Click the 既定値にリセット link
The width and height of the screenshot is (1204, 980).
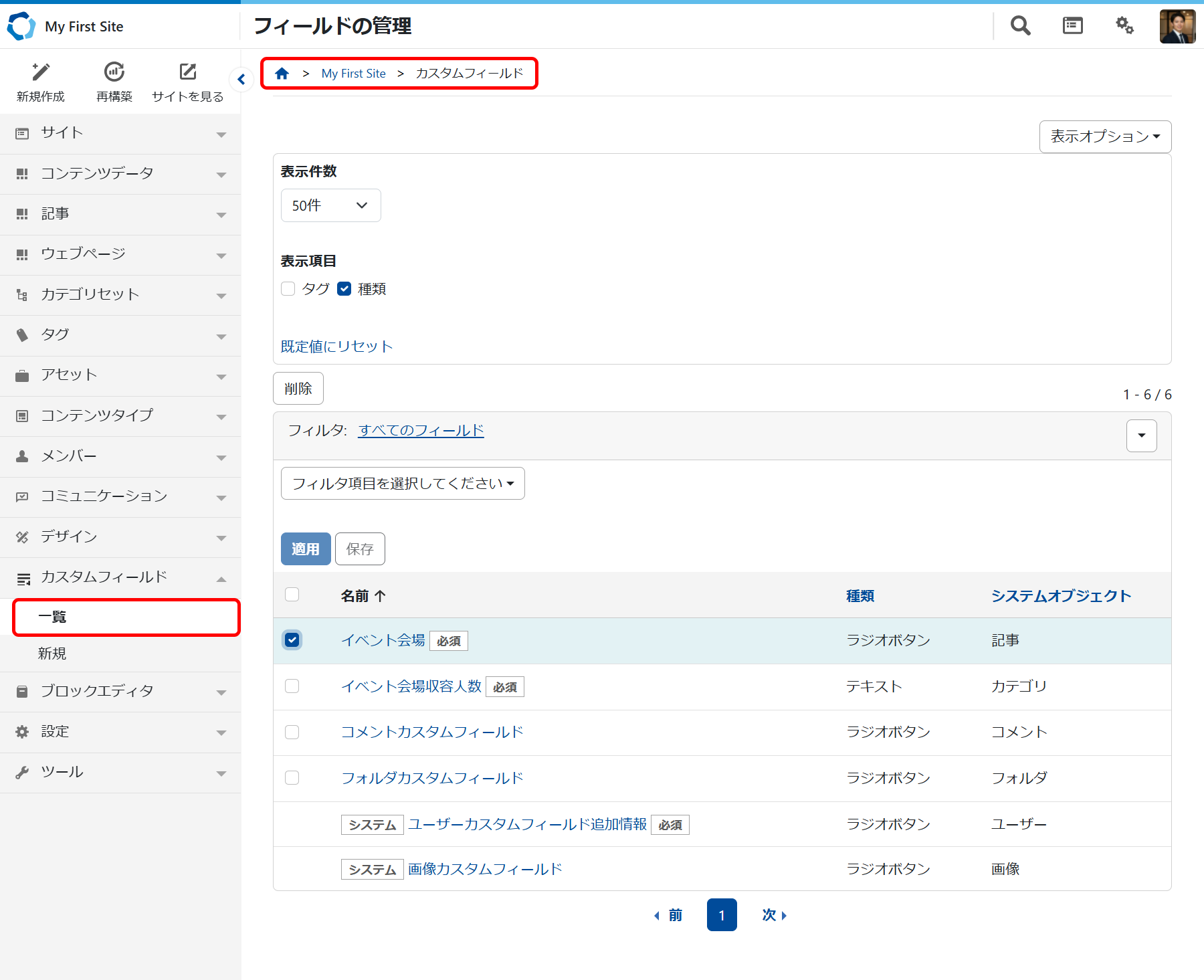tap(336, 347)
